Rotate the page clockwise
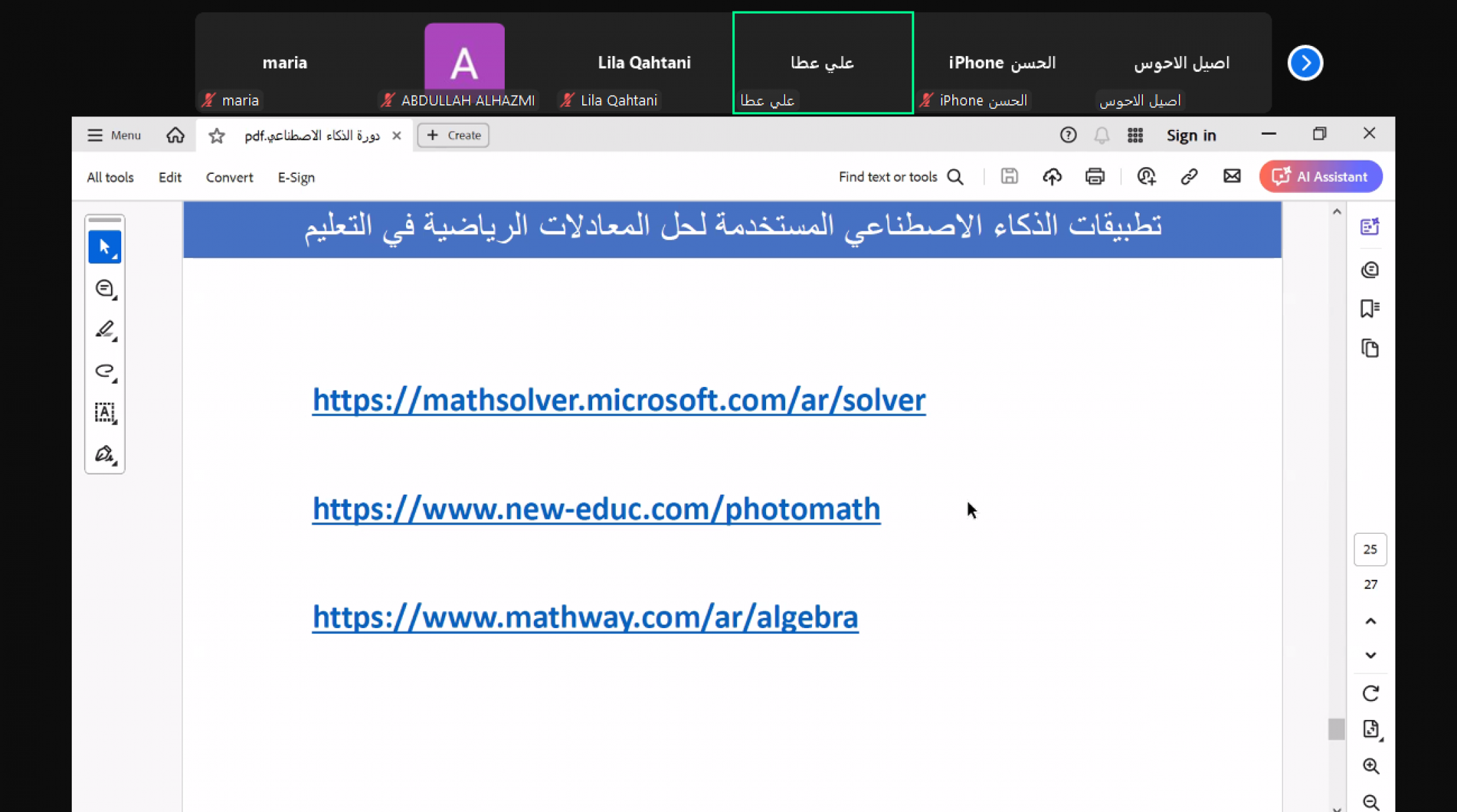This screenshot has width=1457, height=812. pyautogui.click(x=1370, y=694)
